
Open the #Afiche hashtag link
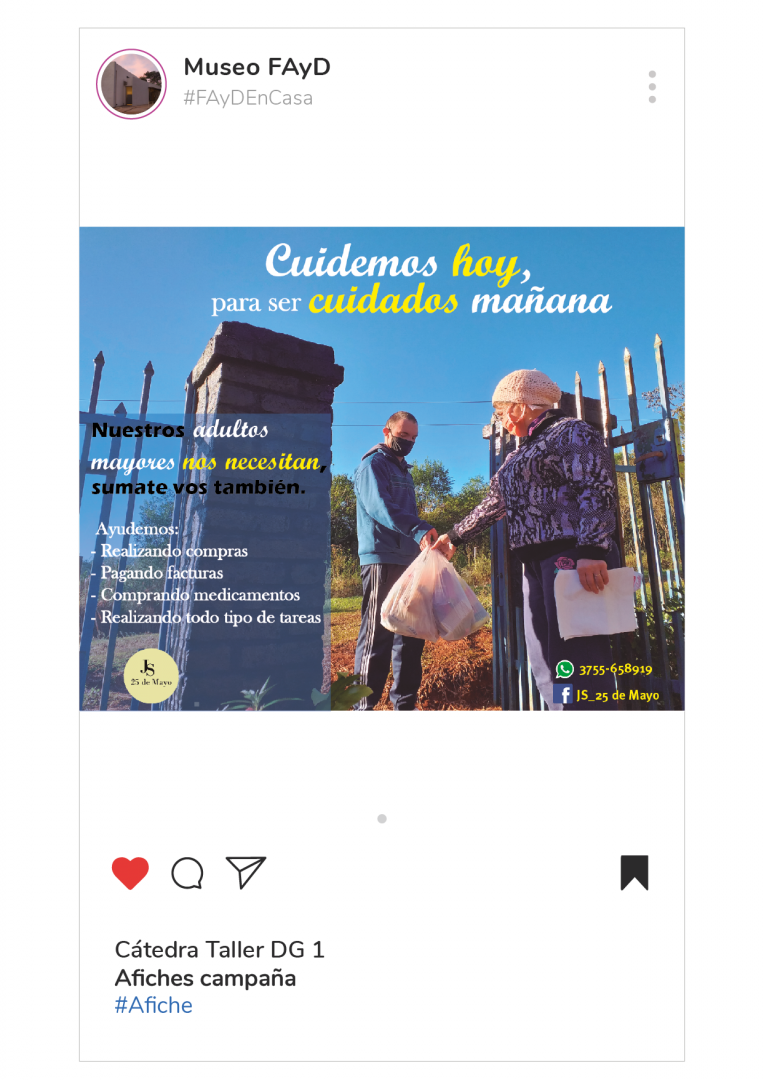(x=154, y=1005)
